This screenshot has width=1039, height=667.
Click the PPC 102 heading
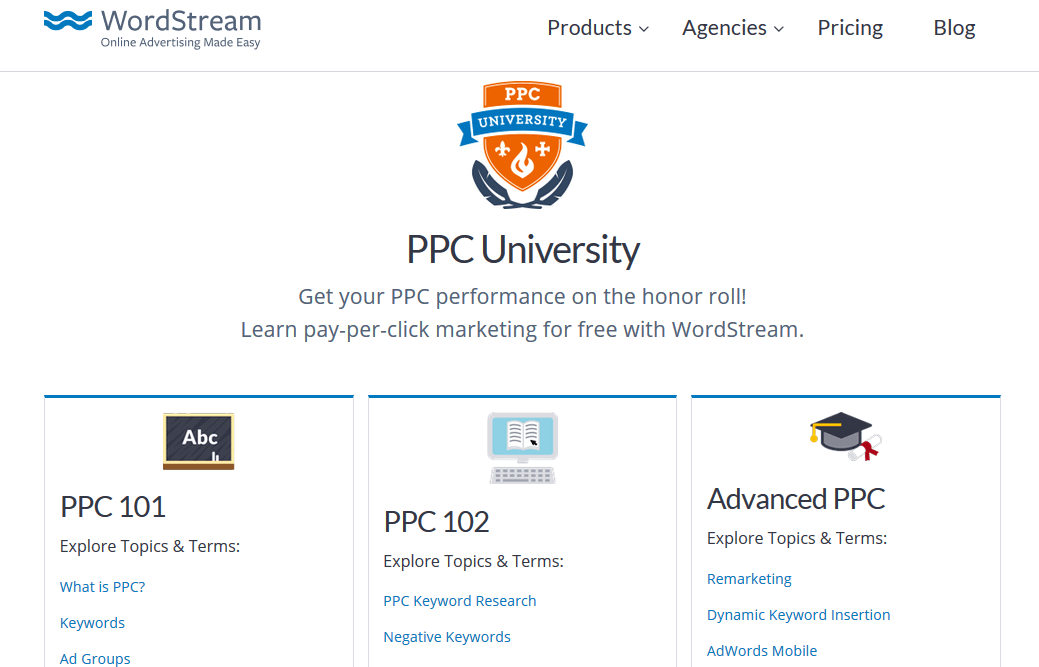pos(436,522)
